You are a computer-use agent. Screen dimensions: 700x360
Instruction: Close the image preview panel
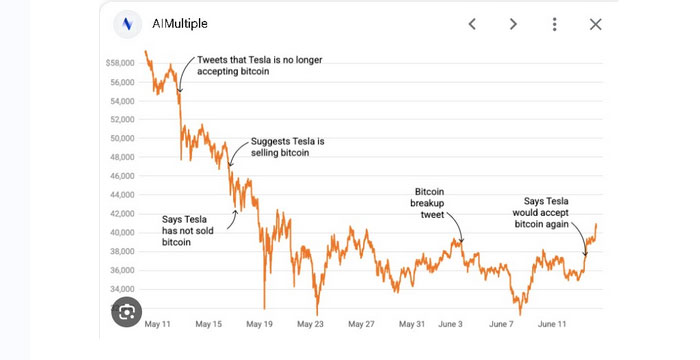click(596, 24)
